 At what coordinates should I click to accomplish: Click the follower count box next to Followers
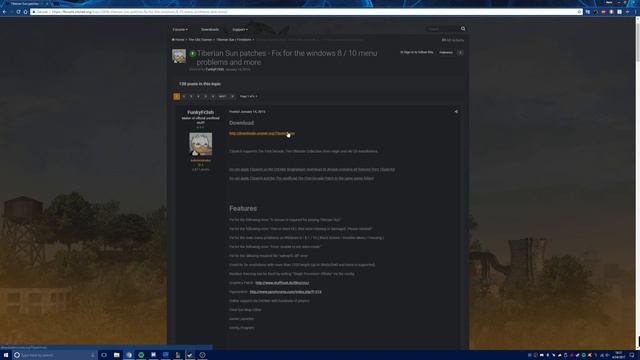(x=460, y=53)
